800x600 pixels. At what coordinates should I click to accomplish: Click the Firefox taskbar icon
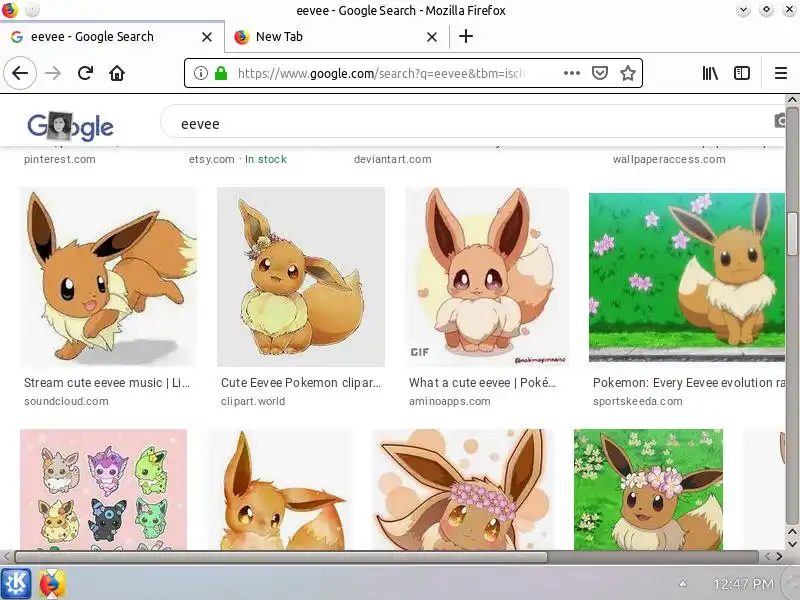(52, 583)
